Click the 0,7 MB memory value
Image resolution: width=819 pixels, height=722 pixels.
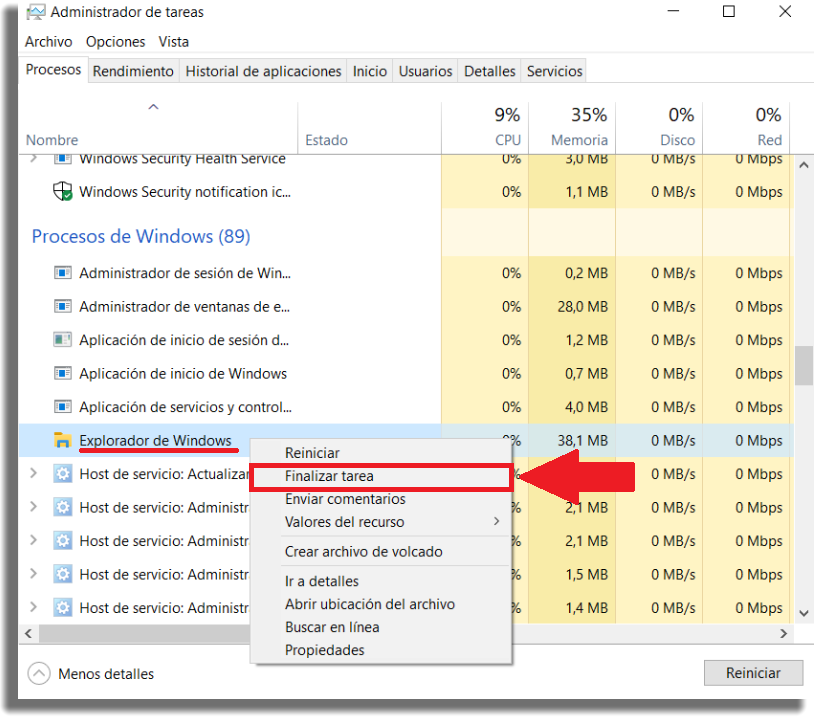[587, 373]
